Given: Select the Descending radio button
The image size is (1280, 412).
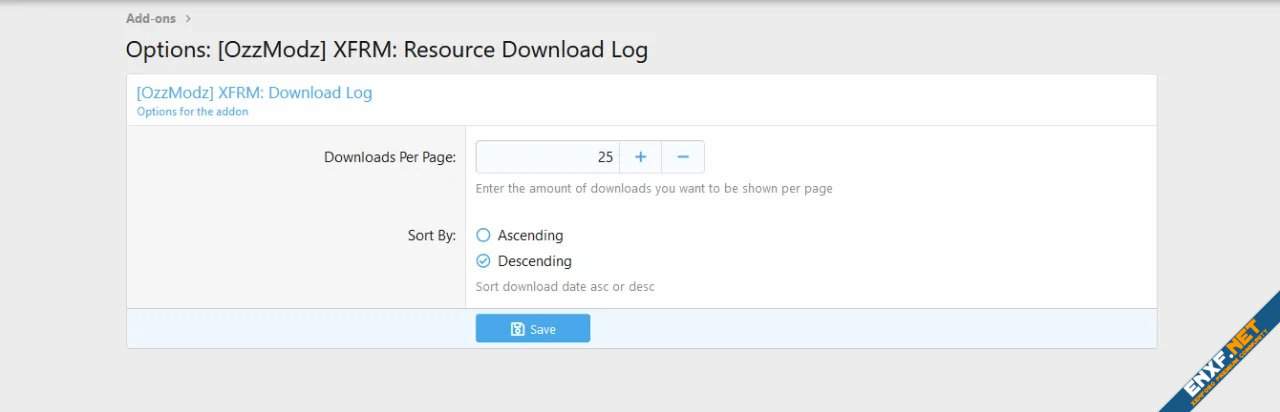Looking at the screenshot, I should (x=483, y=261).
